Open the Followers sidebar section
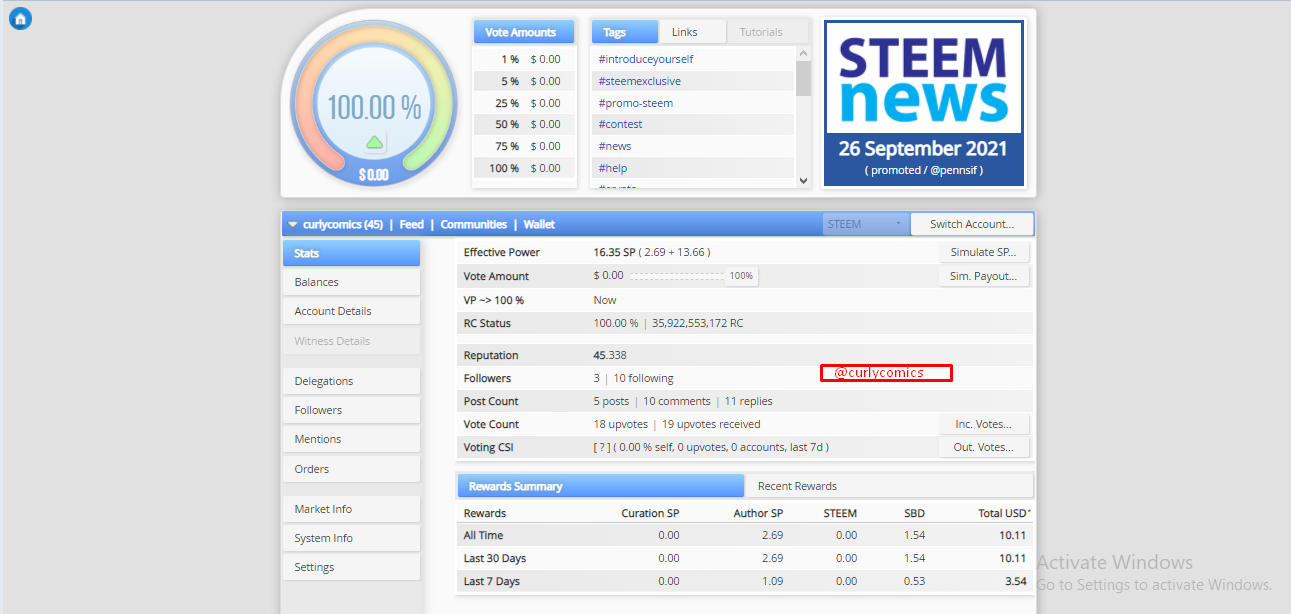This screenshot has height=614, width=1291. (351, 410)
